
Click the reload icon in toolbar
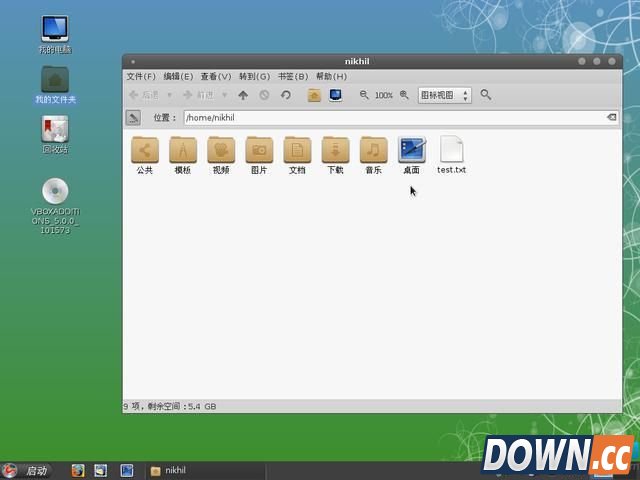pos(285,95)
